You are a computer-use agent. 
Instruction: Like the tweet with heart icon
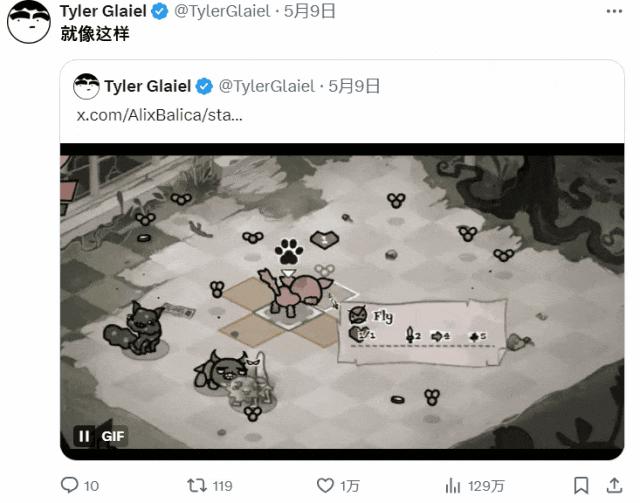click(325, 485)
